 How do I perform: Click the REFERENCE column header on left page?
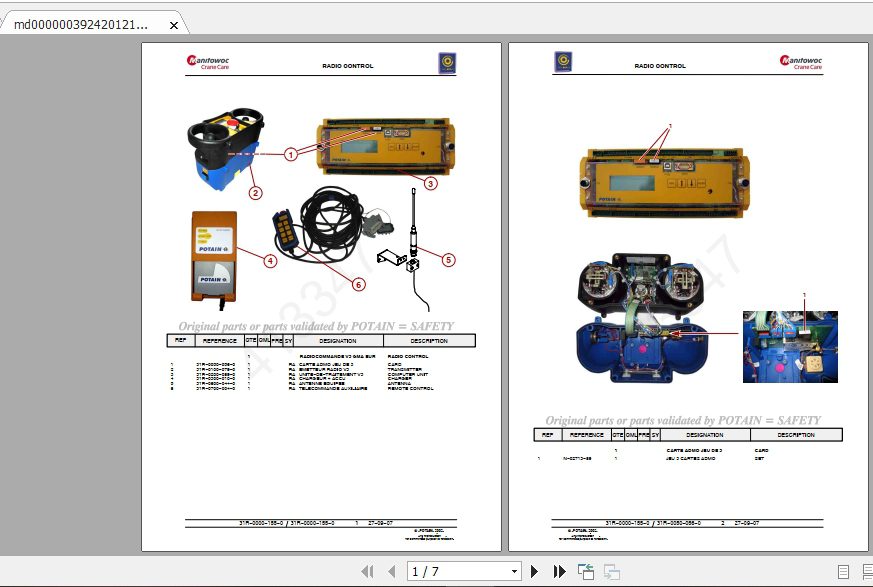click(x=219, y=341)
